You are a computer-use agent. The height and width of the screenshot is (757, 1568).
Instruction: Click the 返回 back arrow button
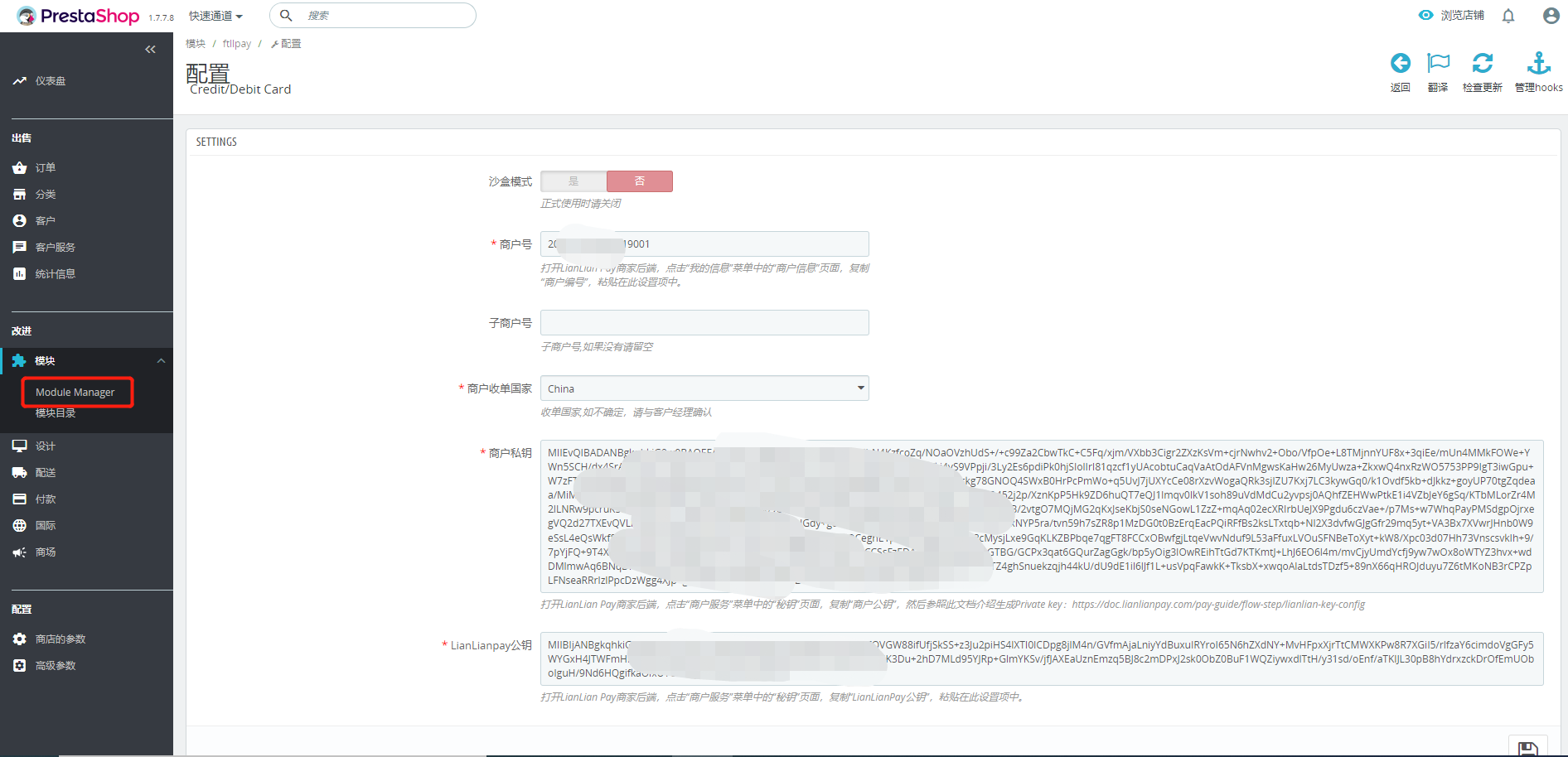[1401, 72]
